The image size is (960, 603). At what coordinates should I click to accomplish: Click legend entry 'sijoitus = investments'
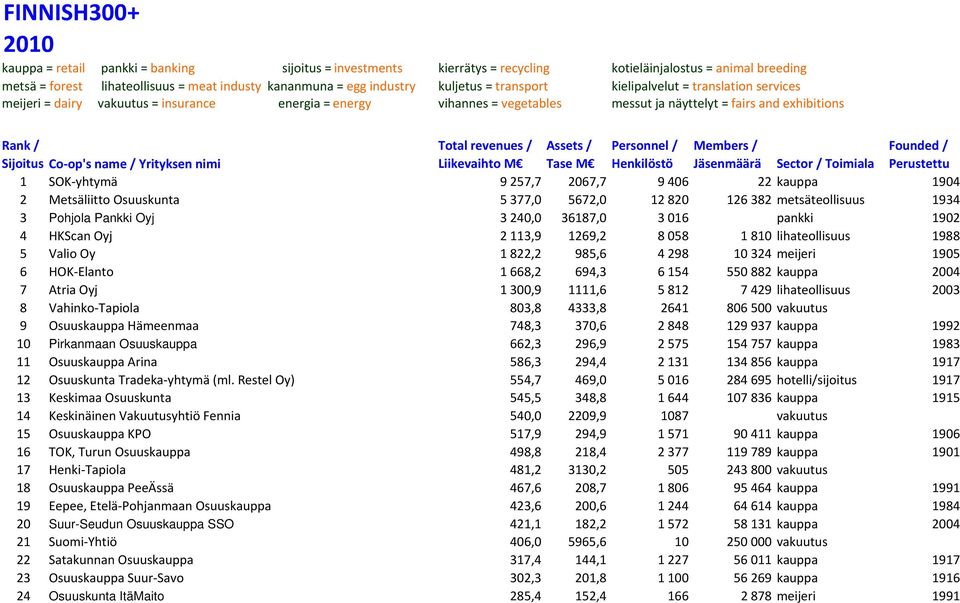click(342, 68)
